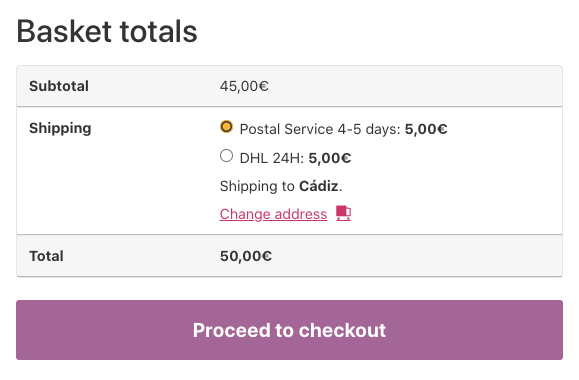Click the Total row label
The height and width of the screenshot is (380, 579).
click(x=46, y=256)
